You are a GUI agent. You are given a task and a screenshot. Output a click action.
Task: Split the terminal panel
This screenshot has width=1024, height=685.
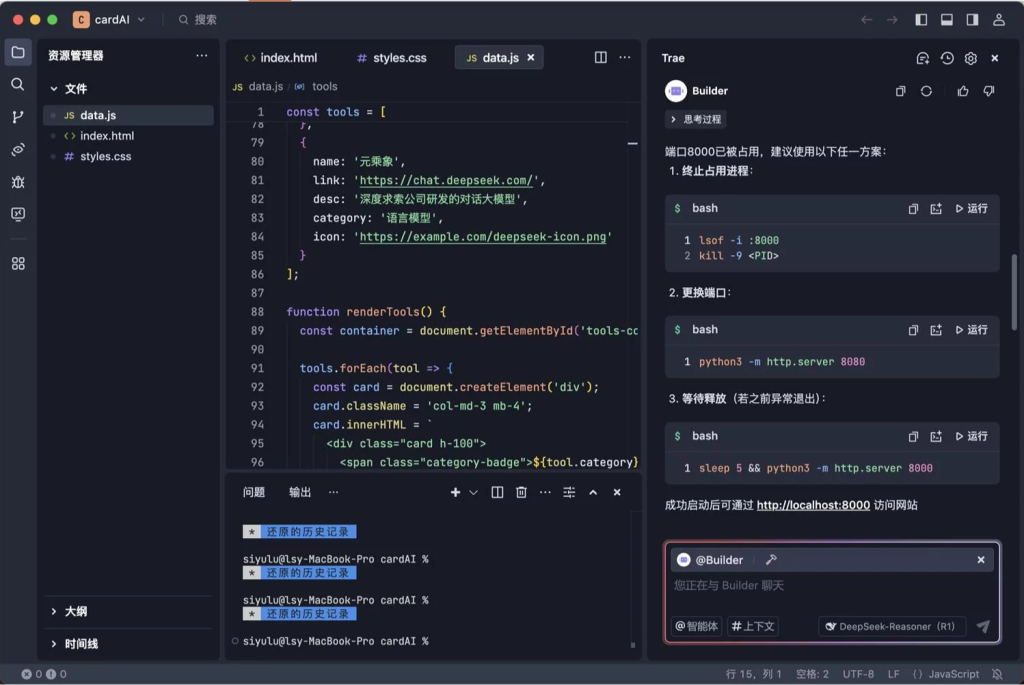click(497, 492)
